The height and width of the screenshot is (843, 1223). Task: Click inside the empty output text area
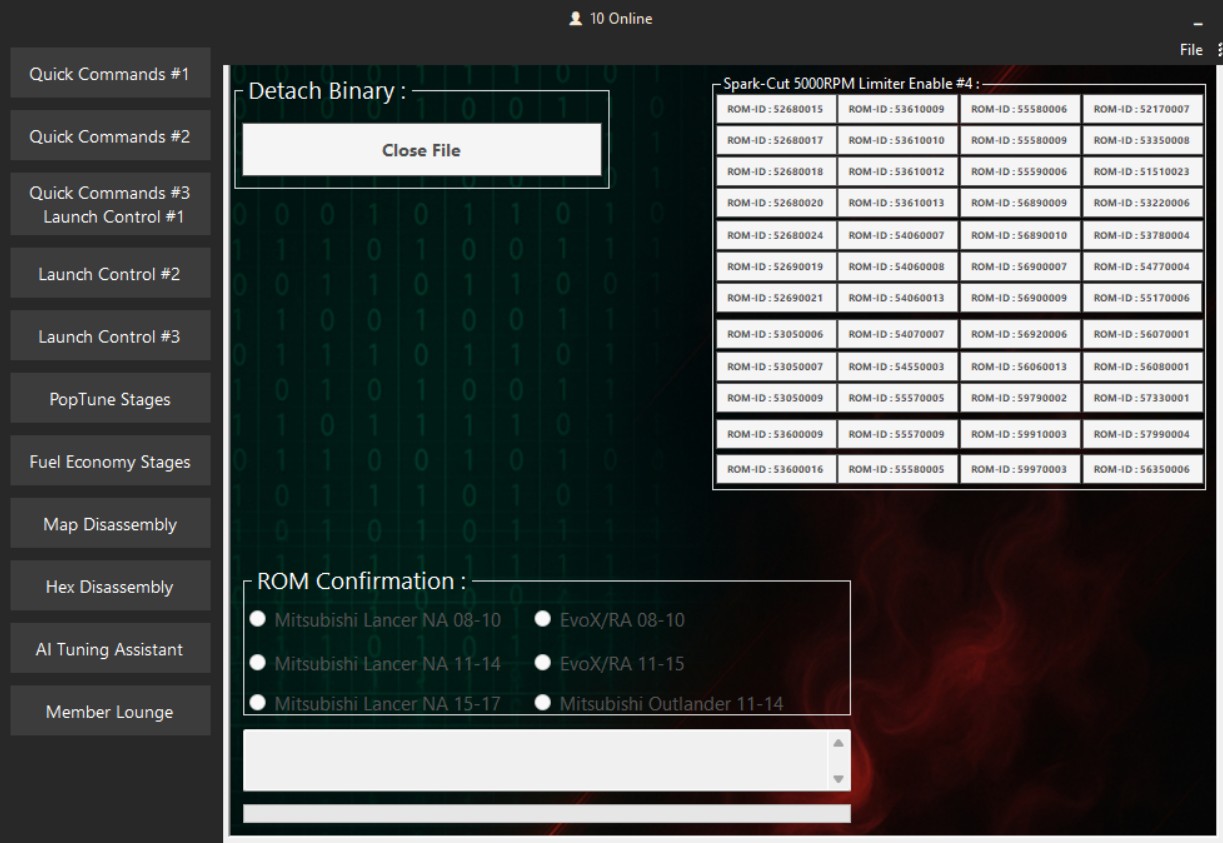click(x=536, y=760)
